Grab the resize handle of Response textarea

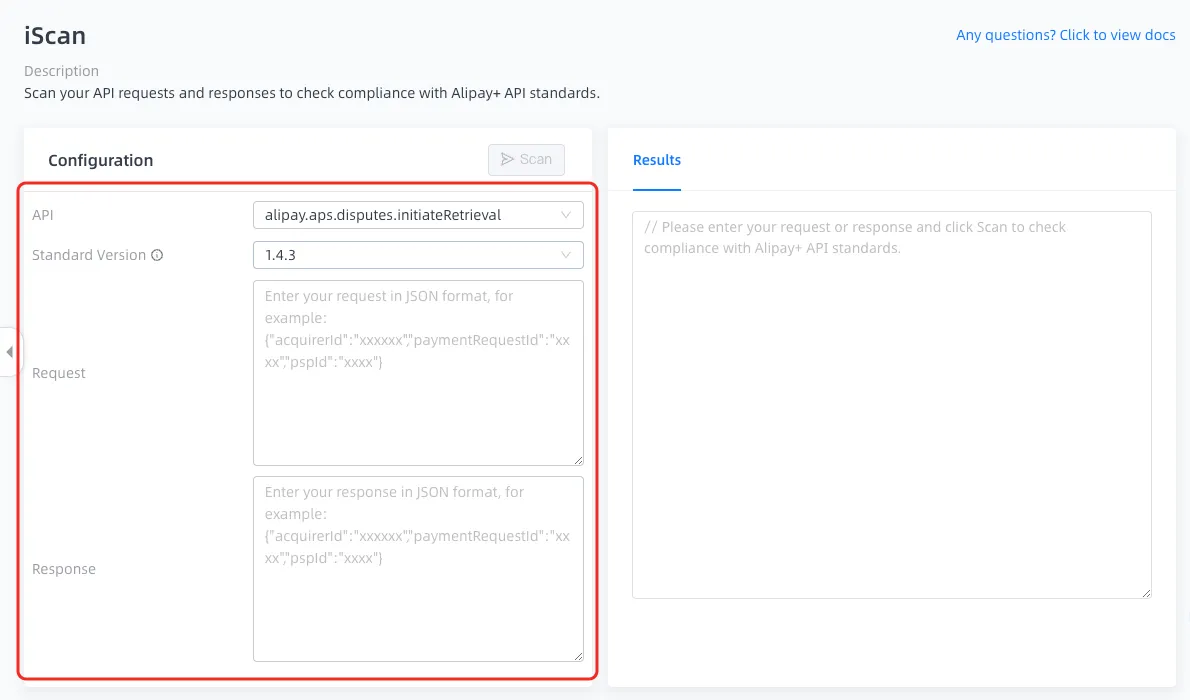(x=577, y=655)
